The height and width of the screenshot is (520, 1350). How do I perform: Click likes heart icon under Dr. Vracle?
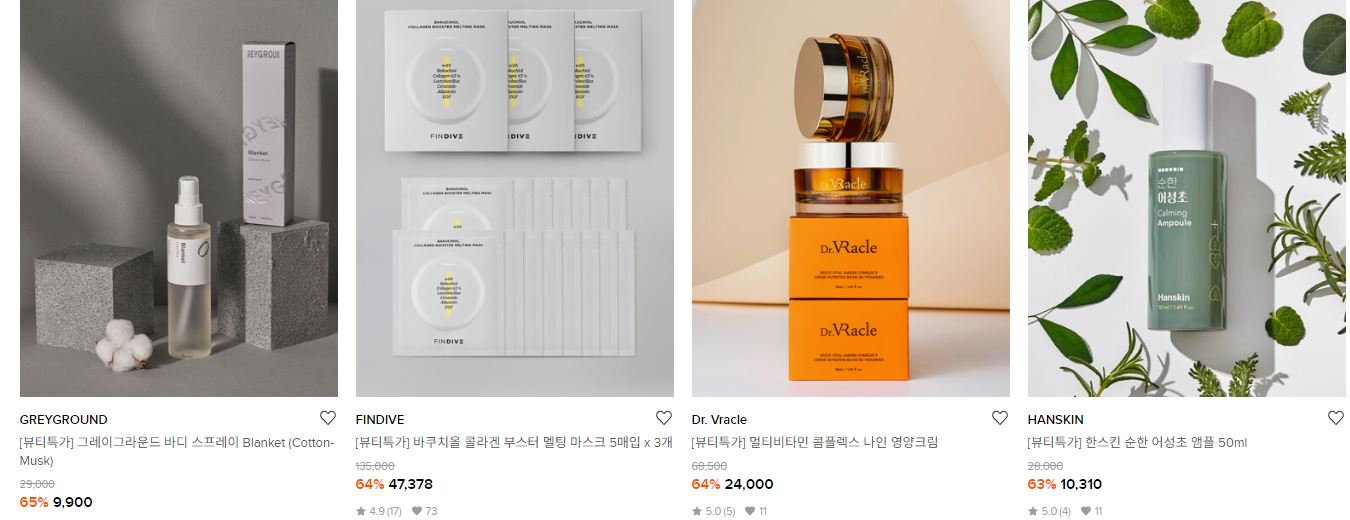click(x=750, y=511)
